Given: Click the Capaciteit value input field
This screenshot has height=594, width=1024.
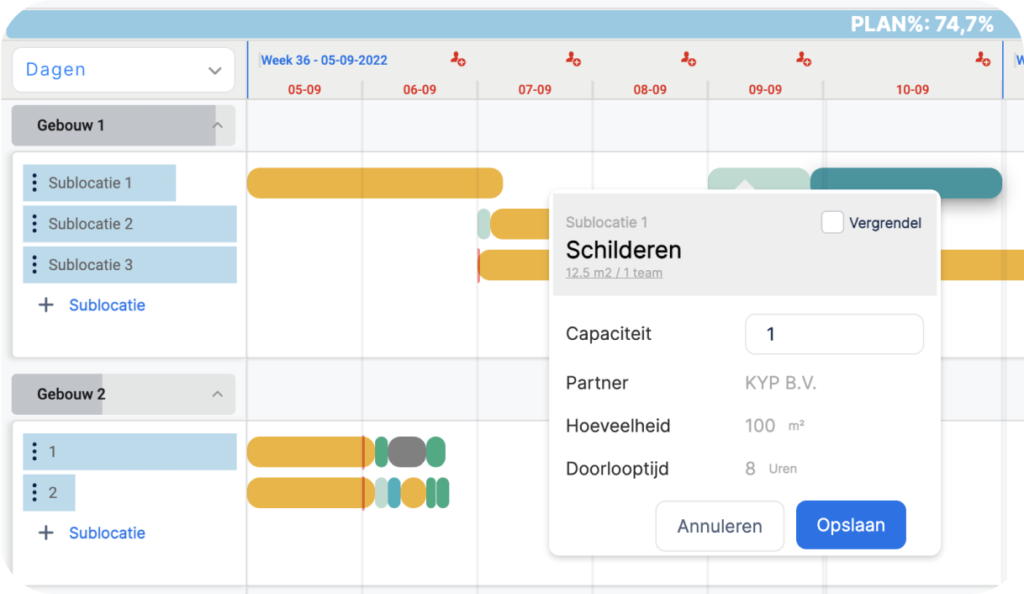Looking at the screenshot, I should pos(834,334).
